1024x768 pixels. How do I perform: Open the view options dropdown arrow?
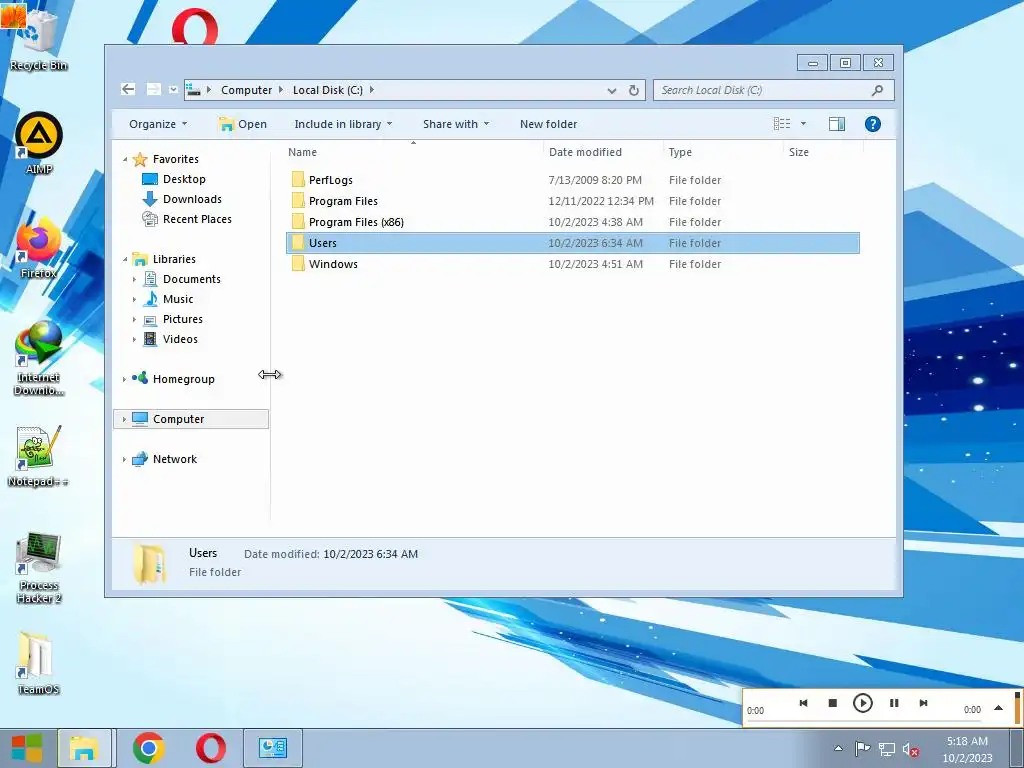click(803, 123)
